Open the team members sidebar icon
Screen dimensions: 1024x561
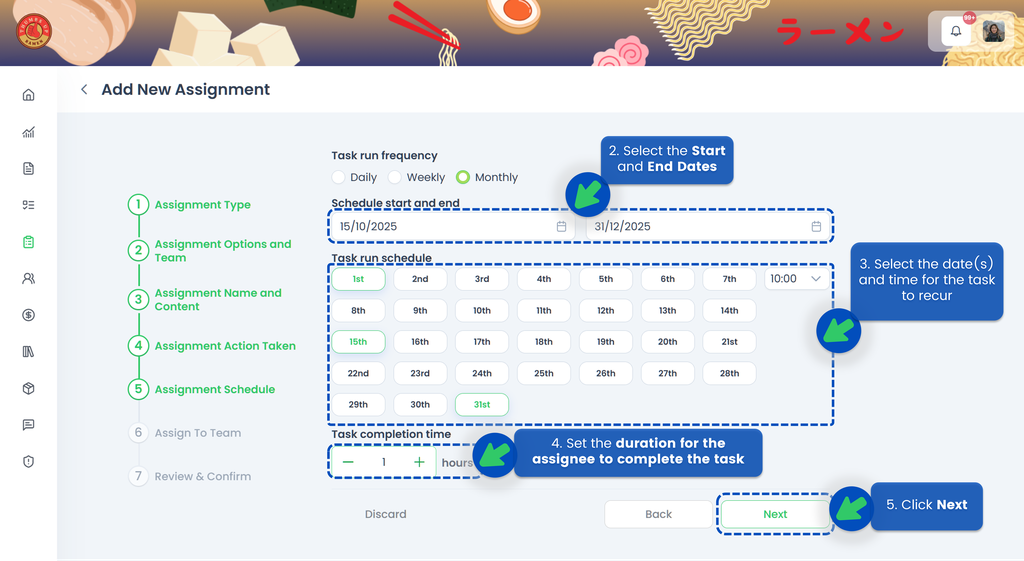point(28,279)
